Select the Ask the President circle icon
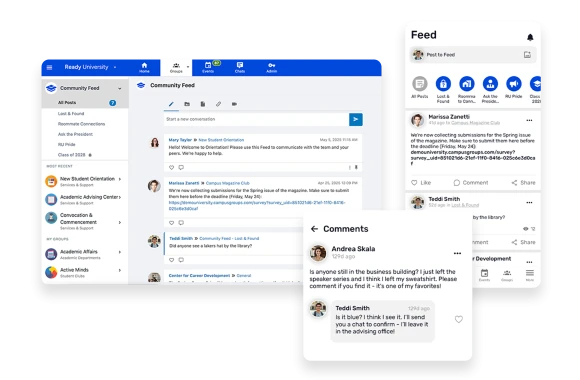This screenshot has width=580, height=380. coord(490,84)
